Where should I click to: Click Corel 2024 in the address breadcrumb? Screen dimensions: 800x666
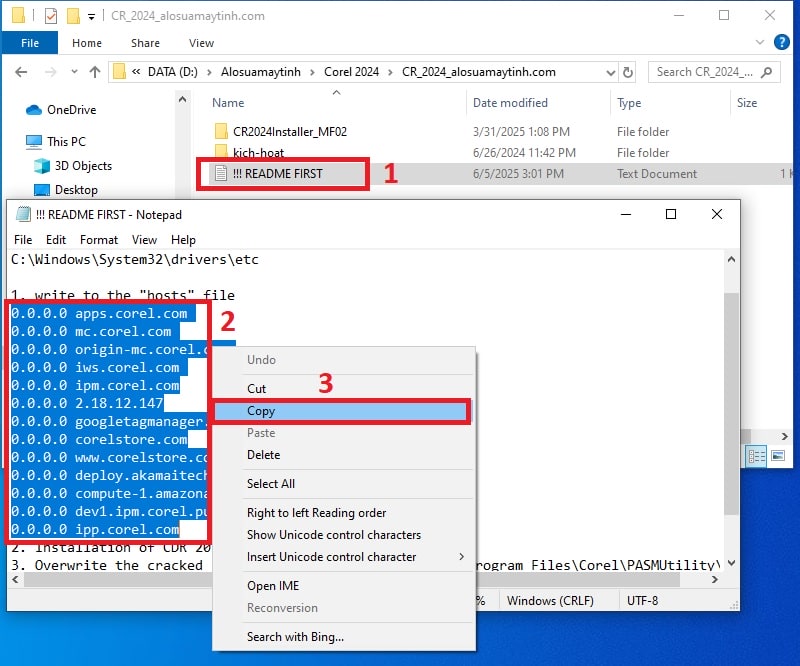coord(352,72)
